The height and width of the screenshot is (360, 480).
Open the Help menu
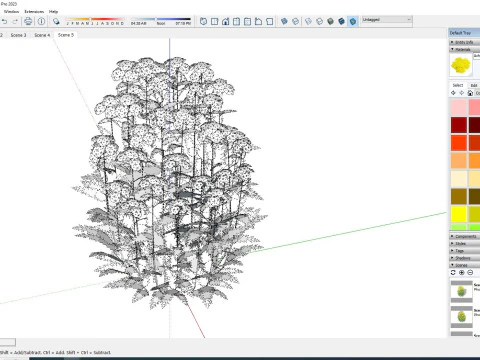coord(53,12)
